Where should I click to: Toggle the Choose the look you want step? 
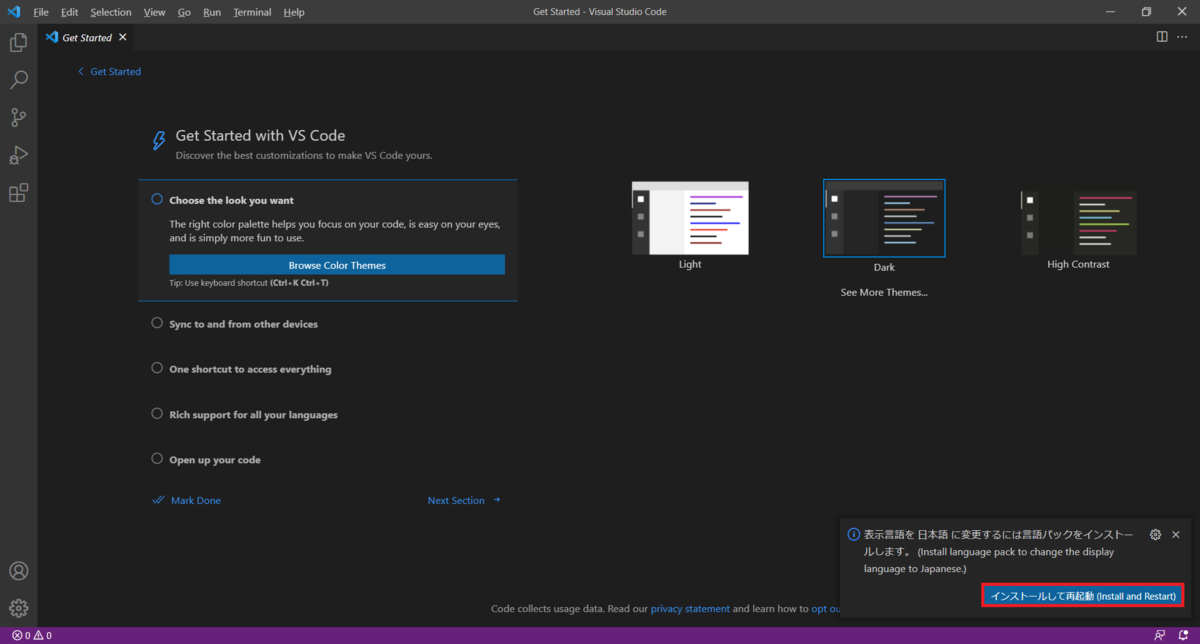pos(157,199)
